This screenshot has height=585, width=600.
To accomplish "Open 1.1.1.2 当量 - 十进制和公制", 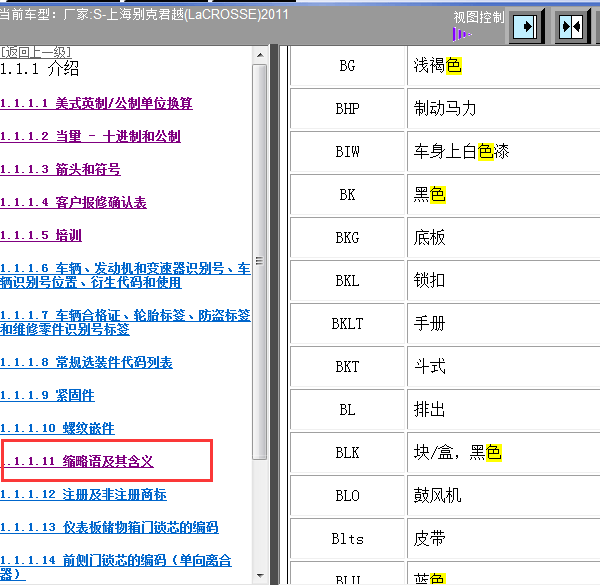I will pos(90,136).
